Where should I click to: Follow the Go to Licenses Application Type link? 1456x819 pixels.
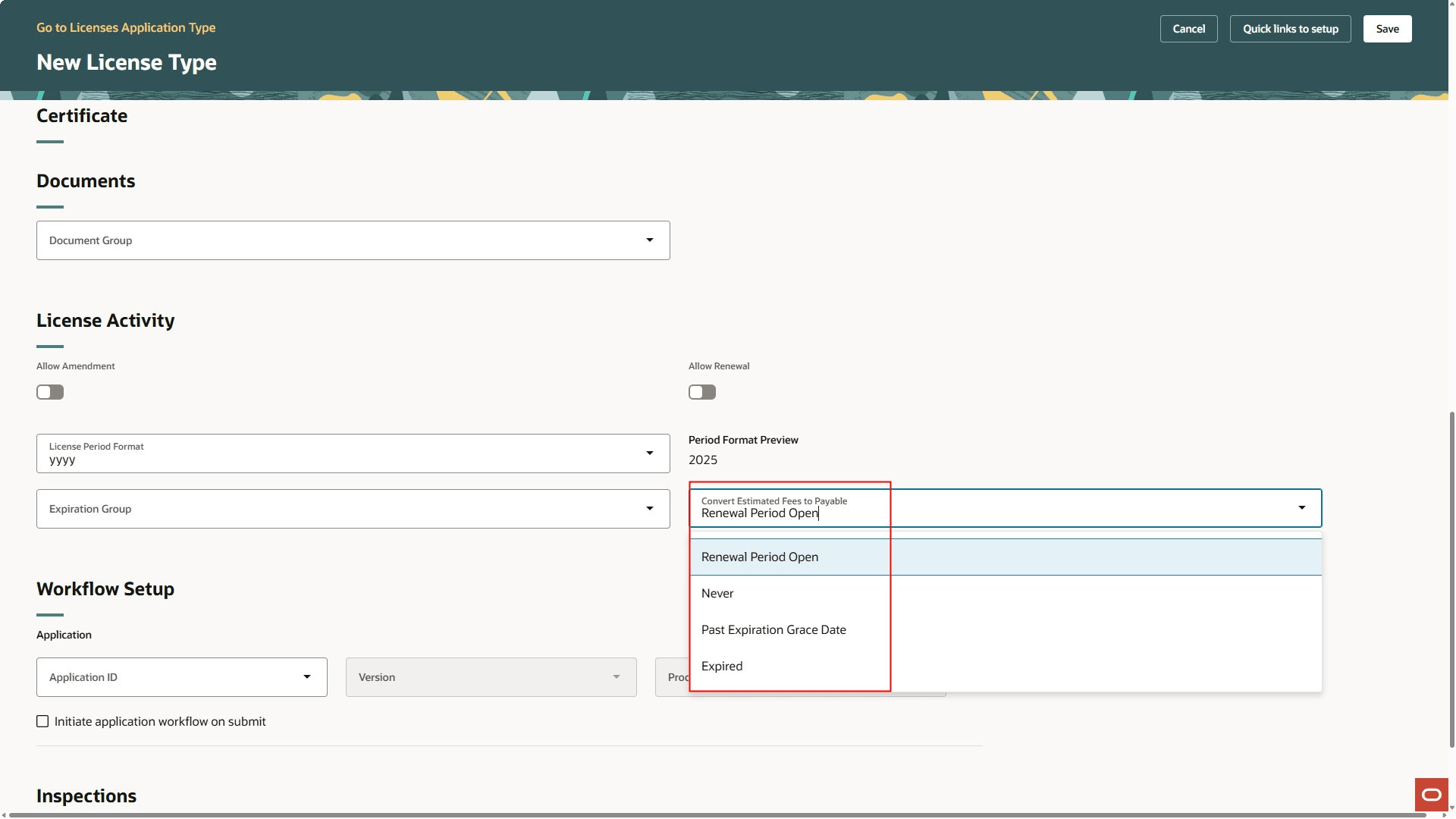click(x=126, y=27)
